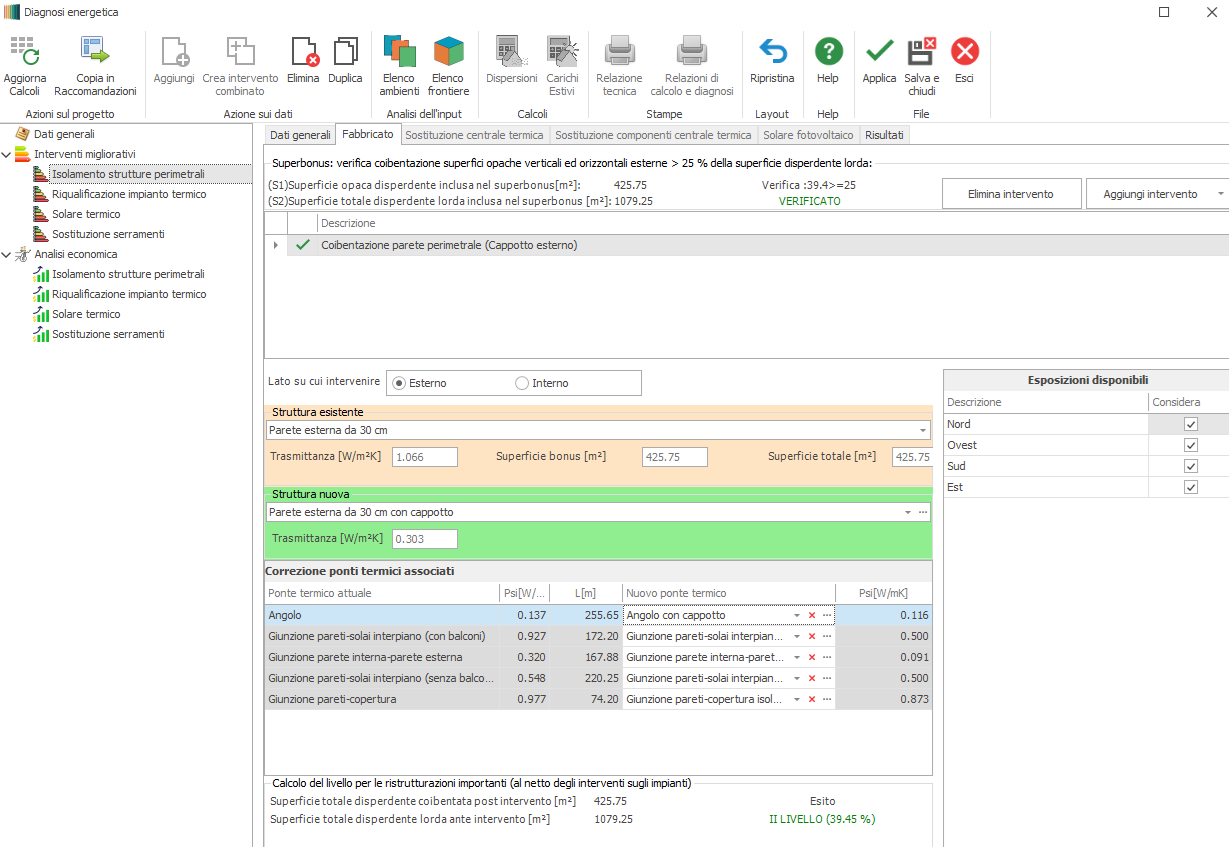Viewport: 1232px width, 847px height.
Task: Apply changes with the Applica checkmark
Action: pos(879,52)
